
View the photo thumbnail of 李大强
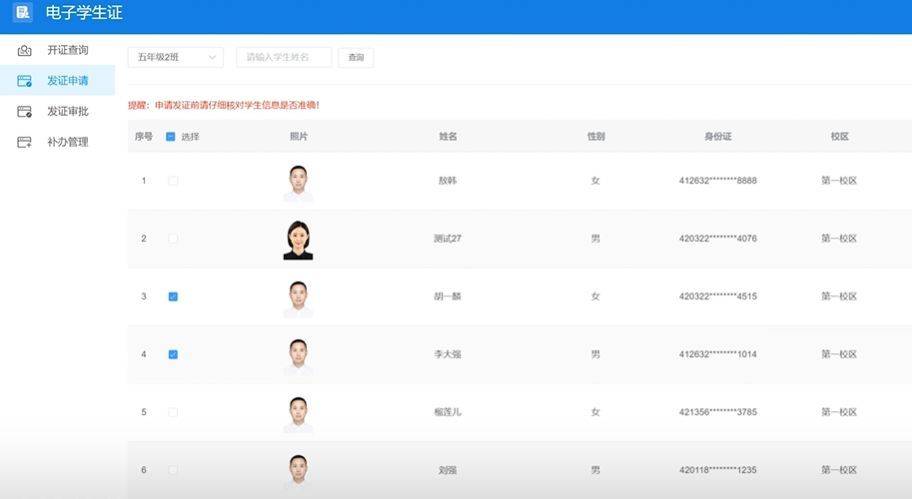click(x=298, y=356)
